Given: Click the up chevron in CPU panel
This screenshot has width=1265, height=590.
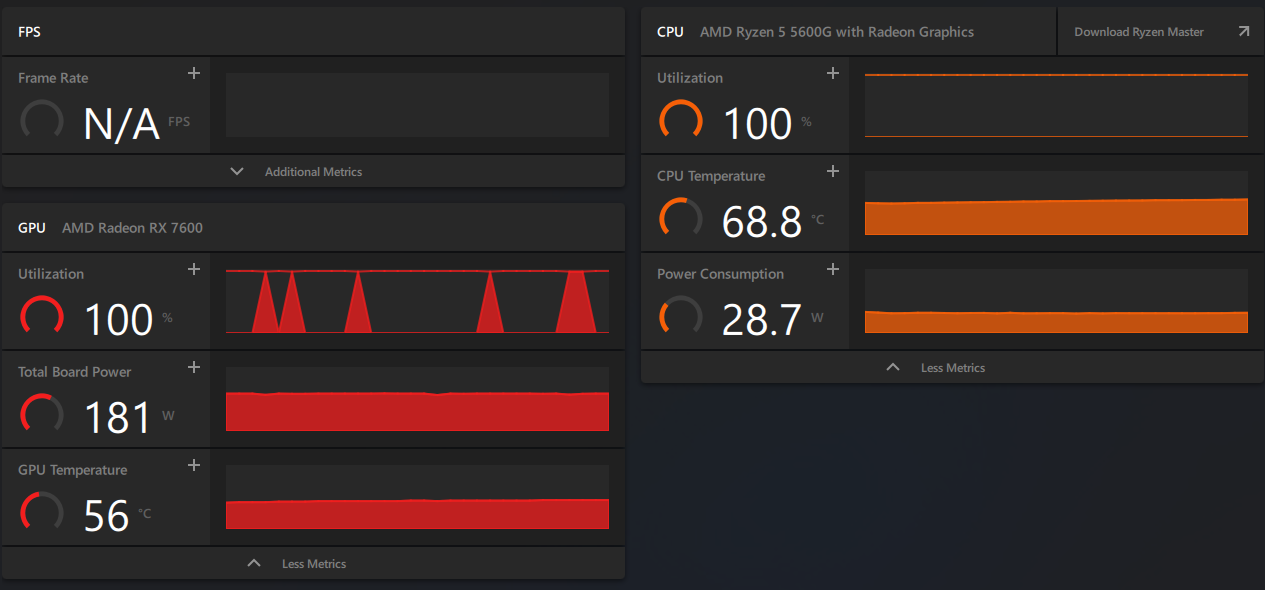Looking at the screenshot, I should pyautogui.click(x=893, y=367).
